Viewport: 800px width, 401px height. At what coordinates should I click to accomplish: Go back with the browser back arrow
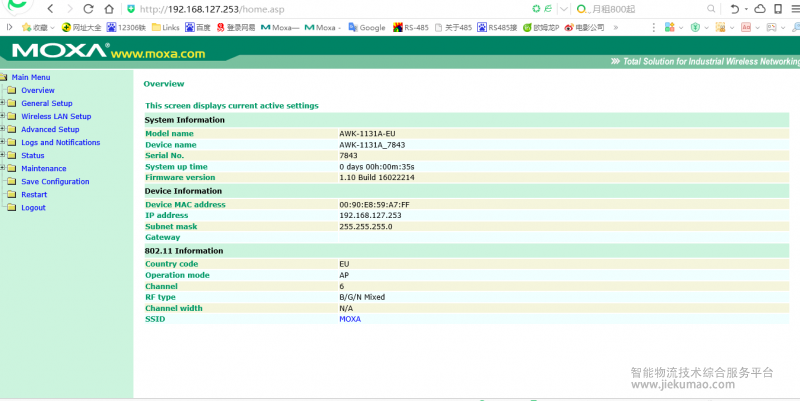pyautogui.click(x=51, y=9)
